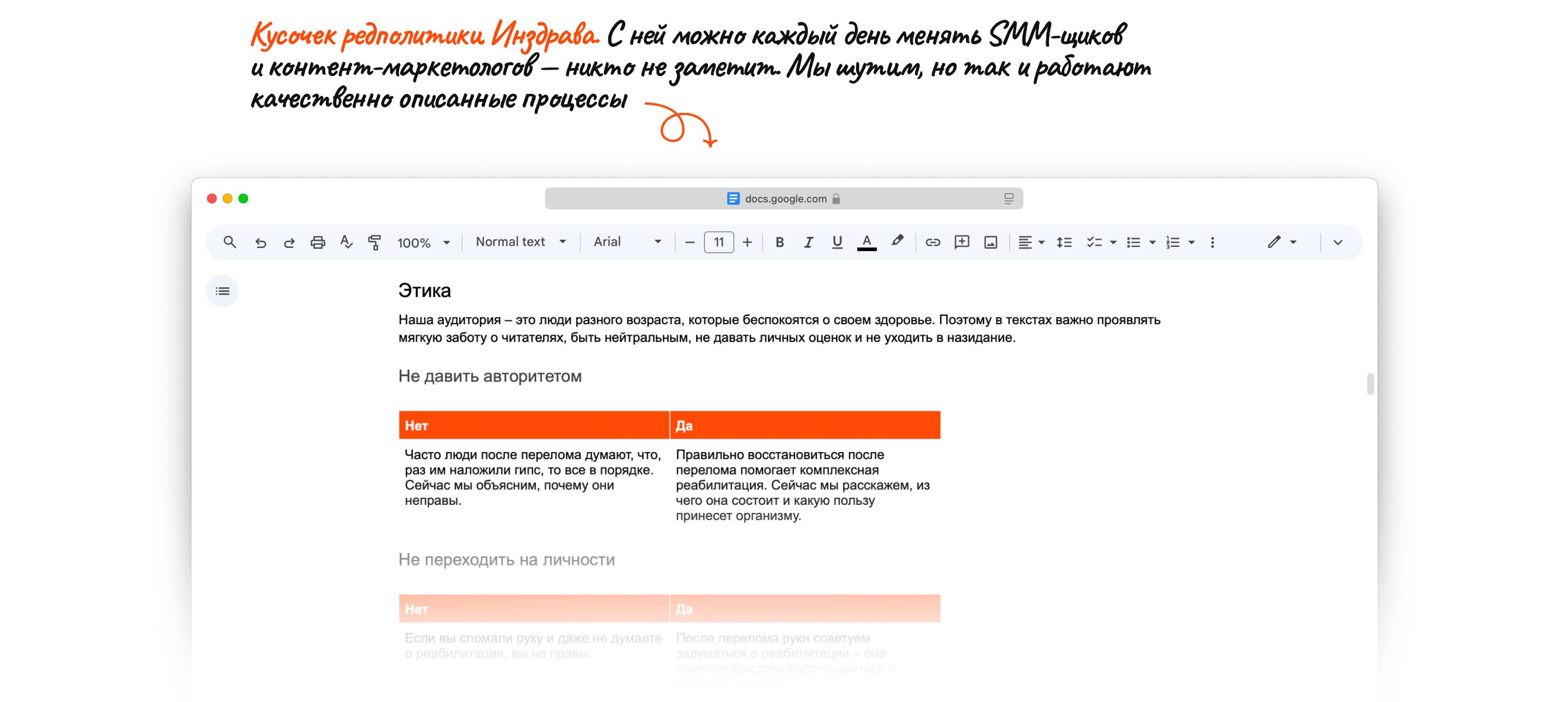
Task: Show the document outline
Action: (222, 291)
